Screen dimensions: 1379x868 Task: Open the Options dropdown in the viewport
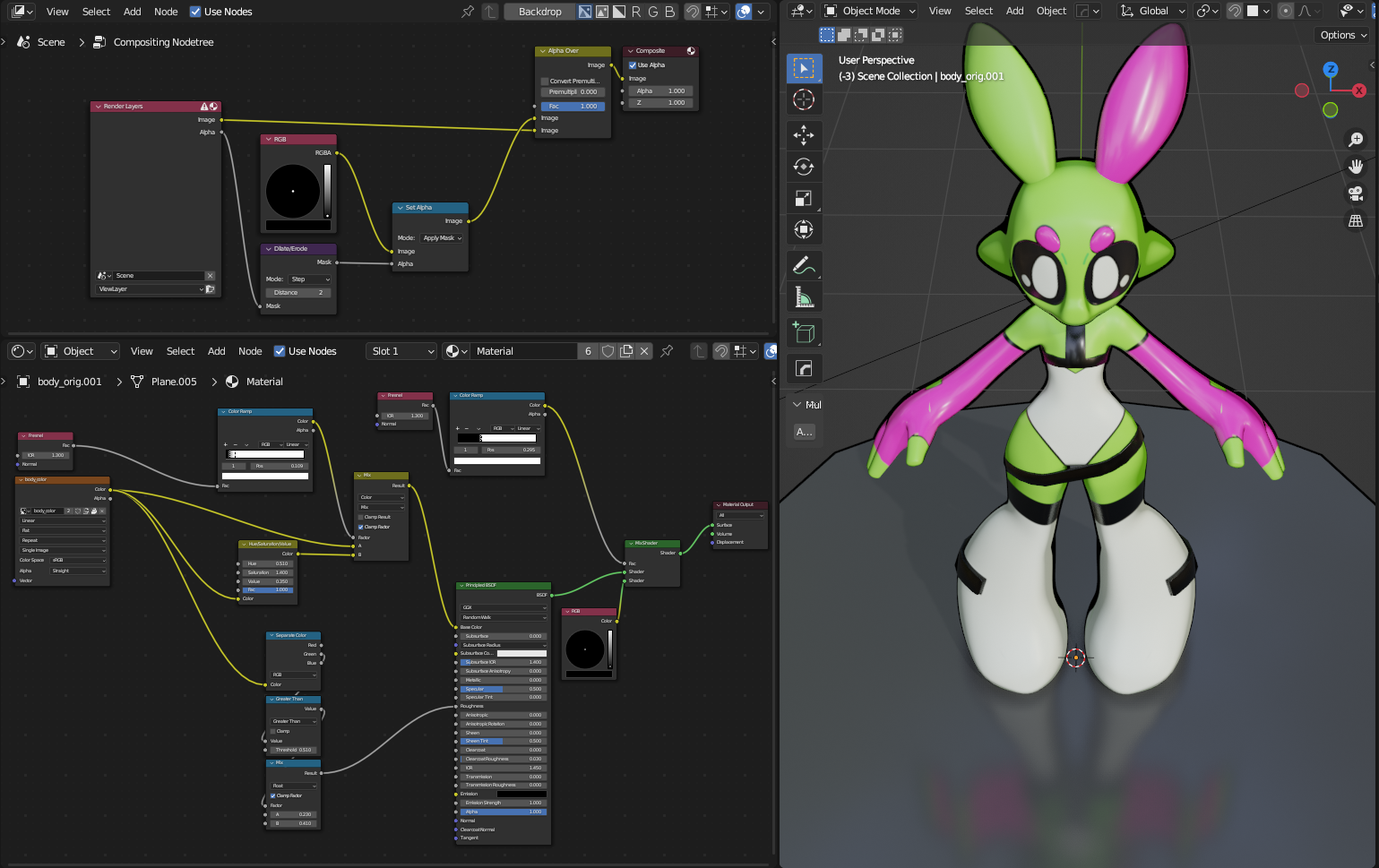1344,35
